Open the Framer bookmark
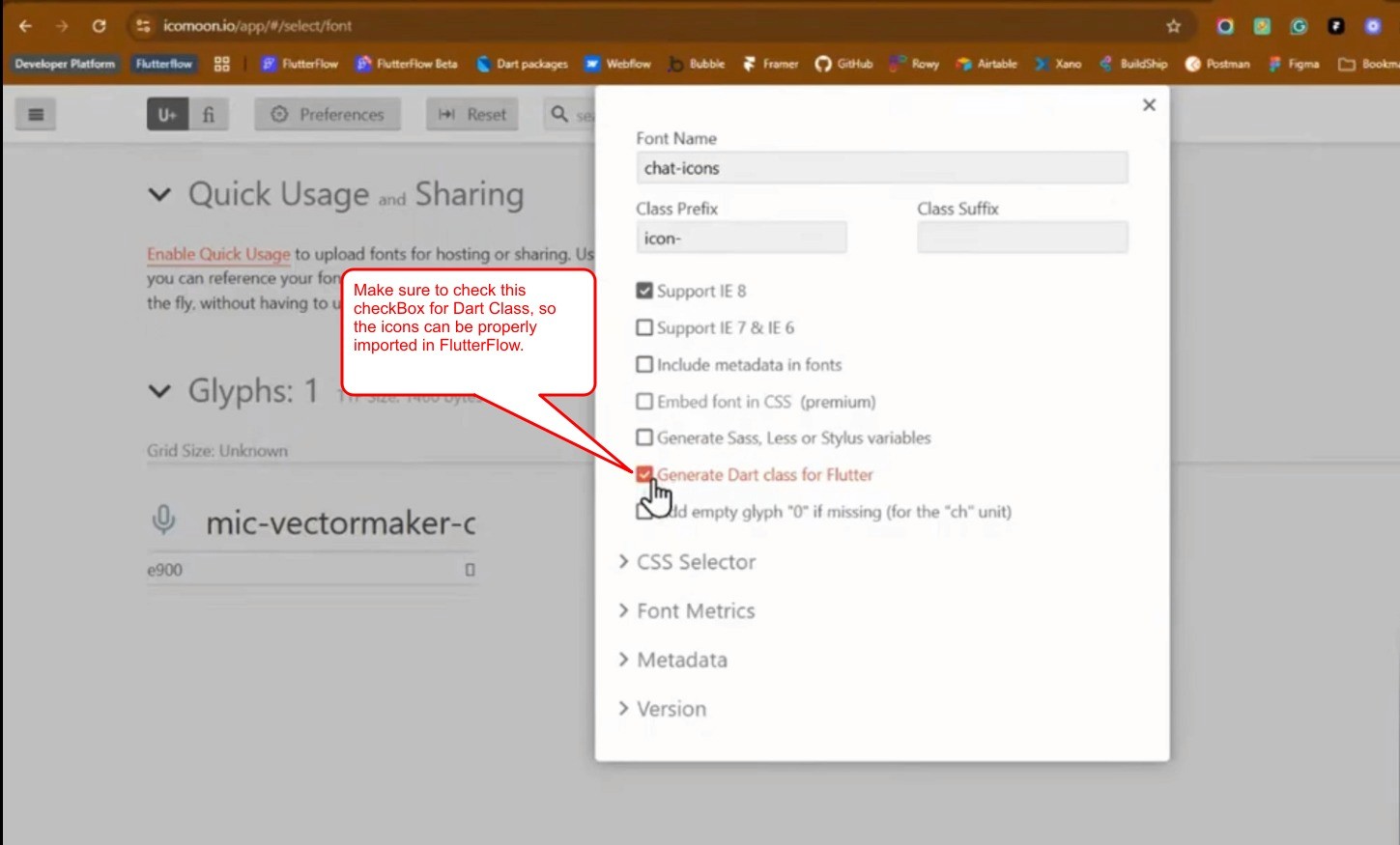The height and width of the screenshot is (845, 1400). (x=770, y=64)
